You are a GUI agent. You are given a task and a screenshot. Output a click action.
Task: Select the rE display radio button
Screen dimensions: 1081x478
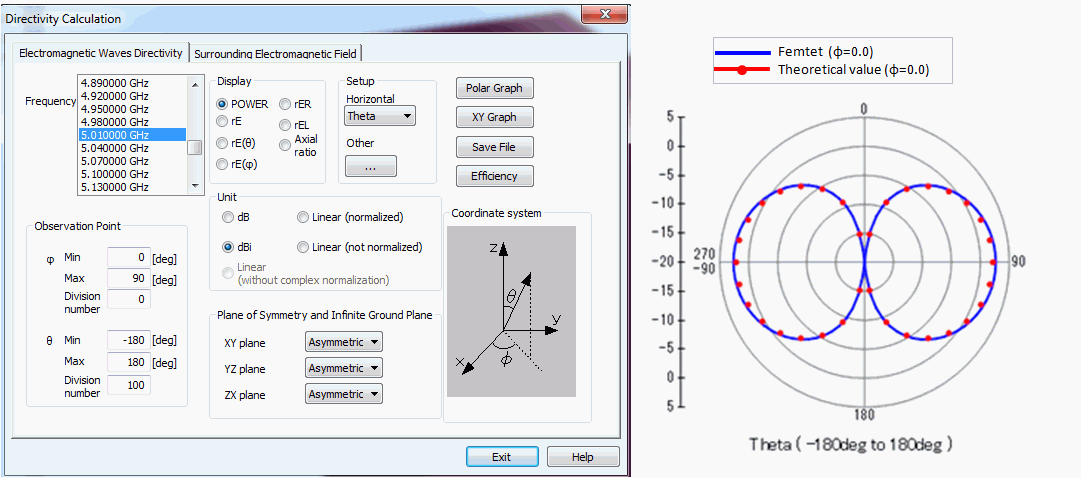tap(223, 121)
